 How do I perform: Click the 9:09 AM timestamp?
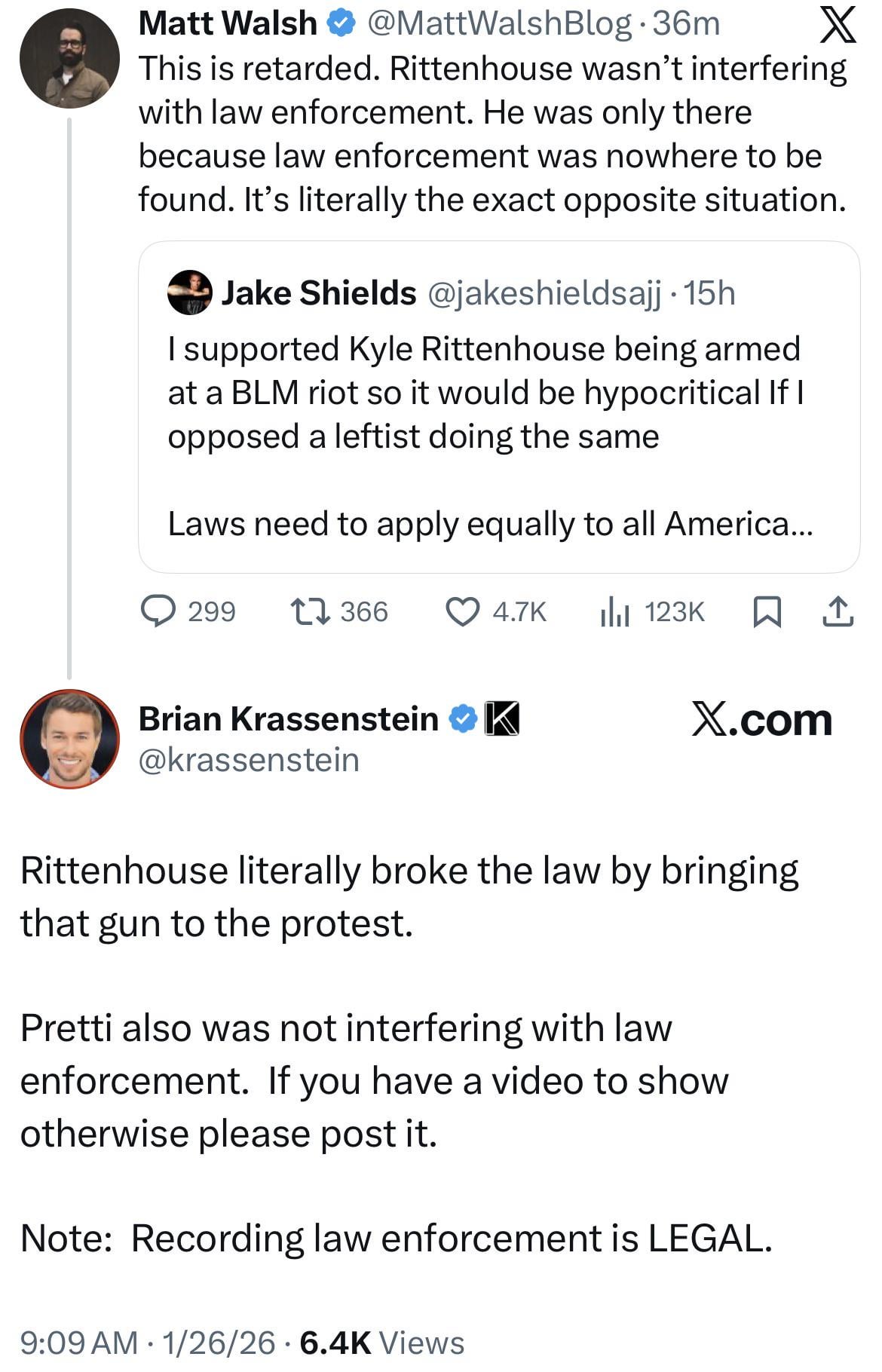pos(79,1343)
